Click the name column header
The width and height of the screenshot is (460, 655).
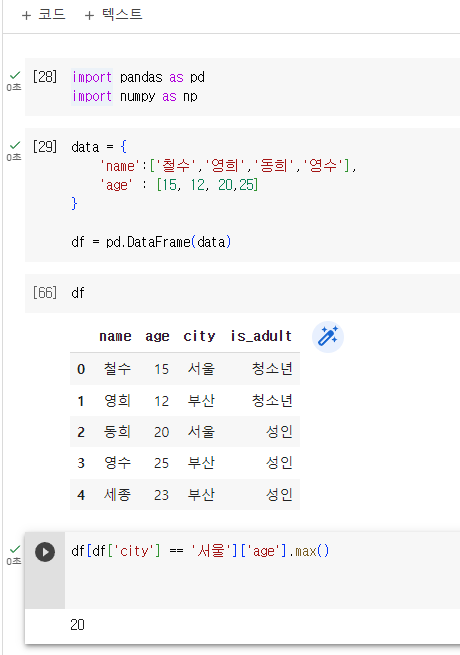115,336
